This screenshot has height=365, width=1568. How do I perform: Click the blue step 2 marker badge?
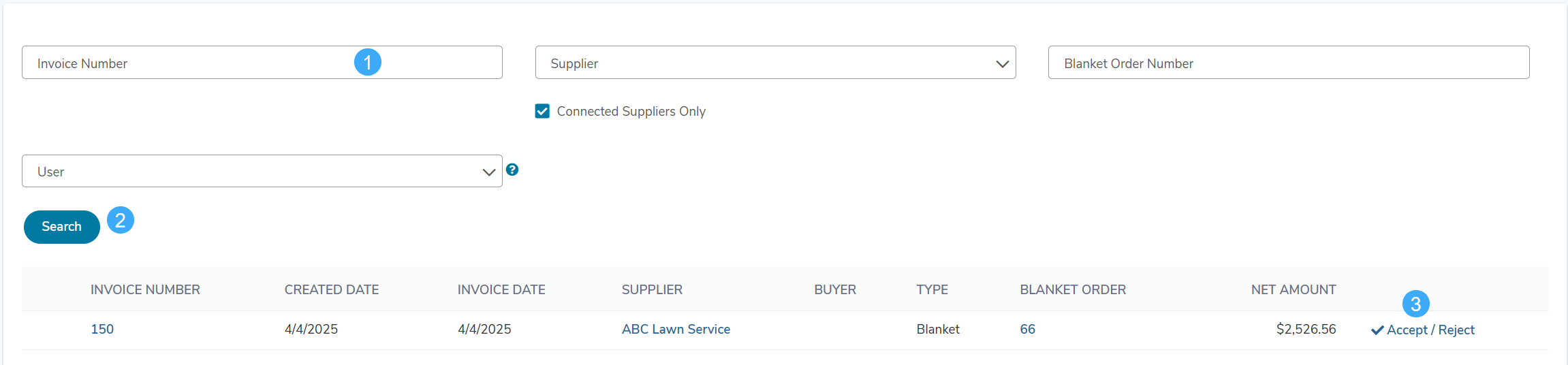pyautogui.click(x=121, y=220)
